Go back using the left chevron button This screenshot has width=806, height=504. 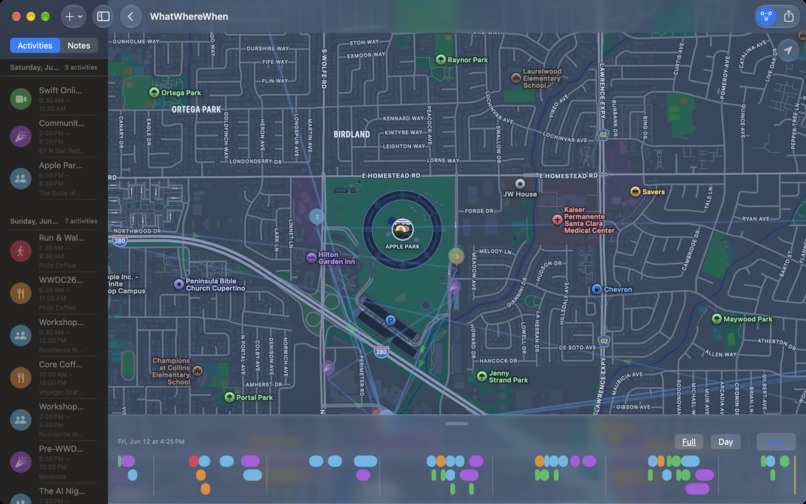click(131, 16)
